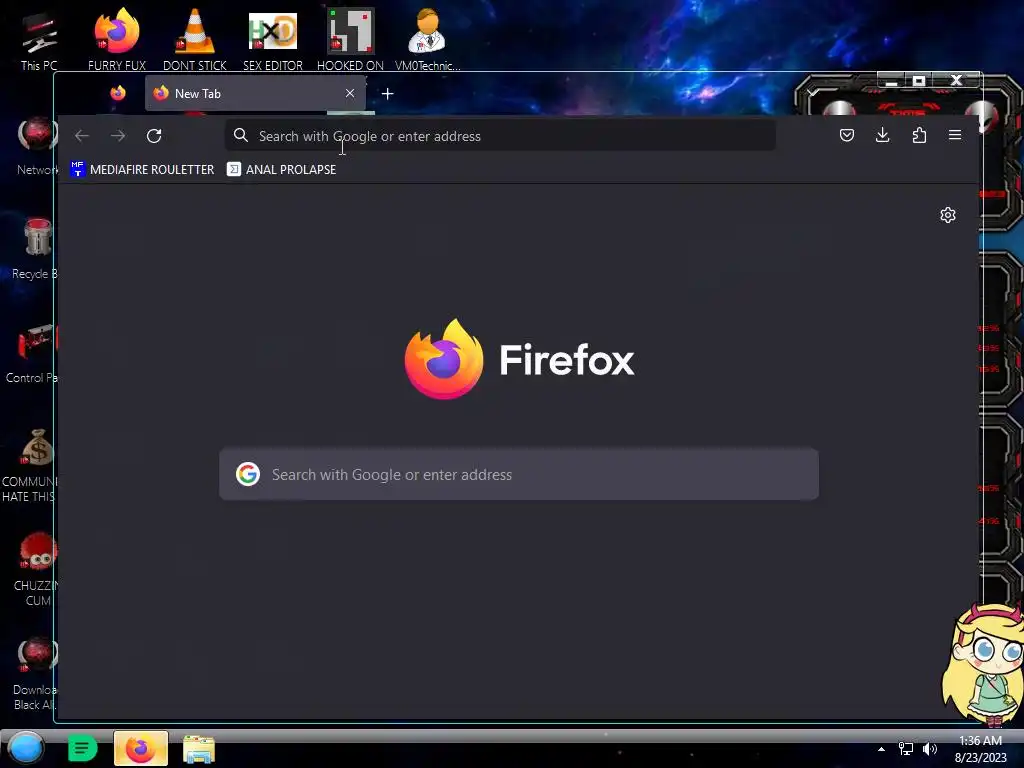The width and height of the screenshot is (1024, 768).
Task: Select the Firefox desktop shortcut icon
Action: [x=117, y=39]
